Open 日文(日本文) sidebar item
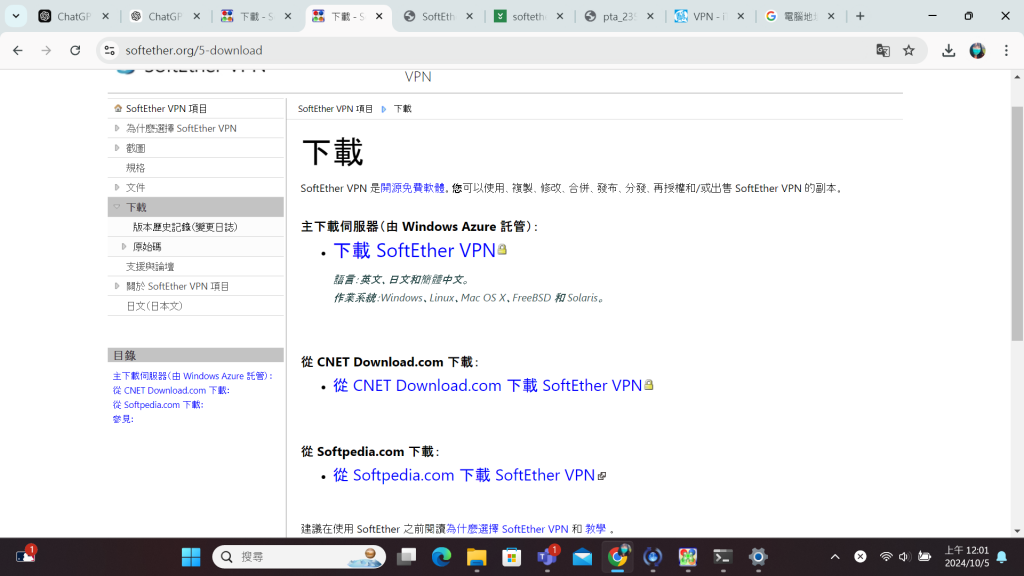The height and width of the screenshot is (576, 1024). click(154, 306)
